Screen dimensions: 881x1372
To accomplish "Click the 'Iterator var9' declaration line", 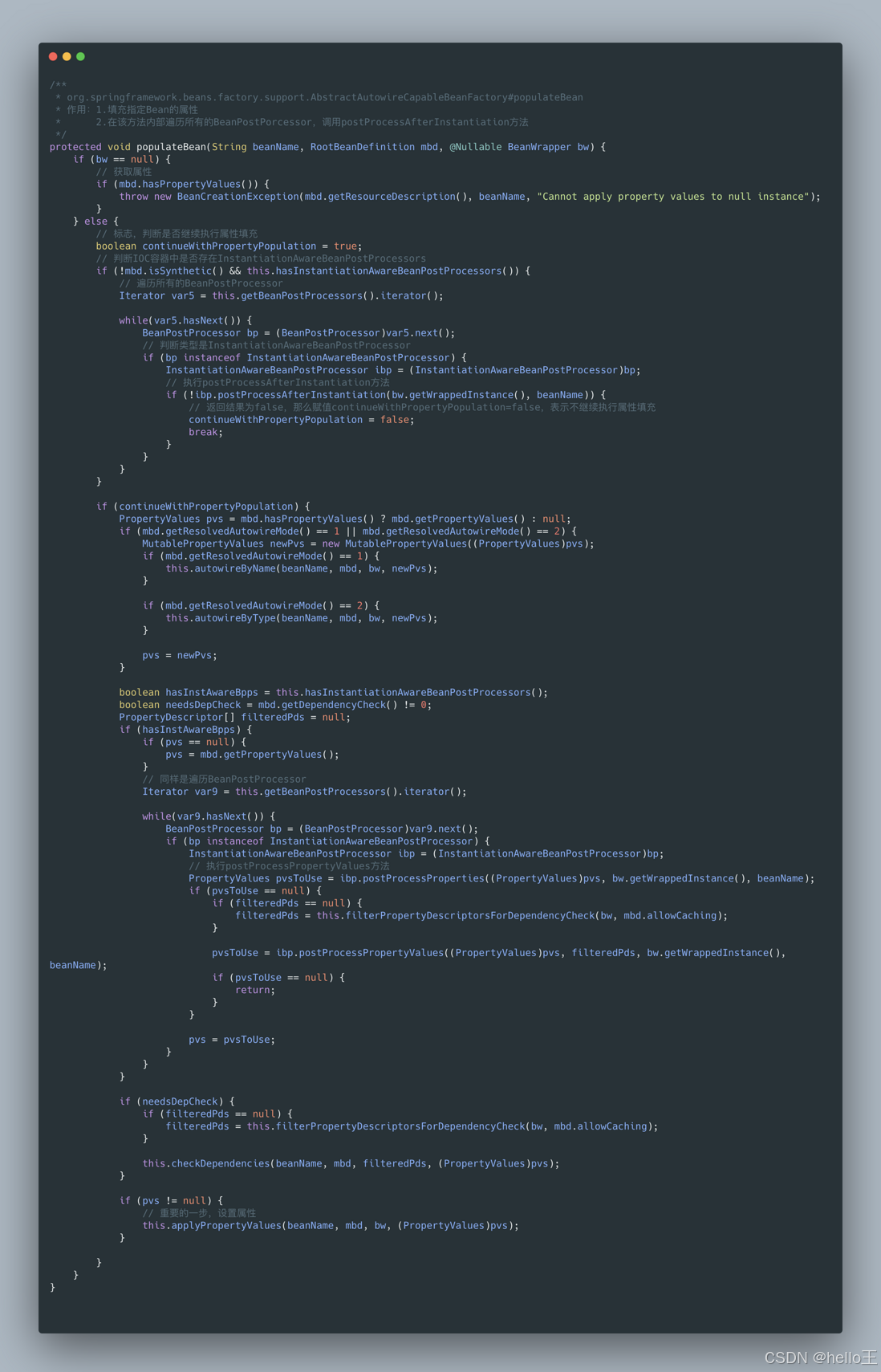I will tap(304, 792).
